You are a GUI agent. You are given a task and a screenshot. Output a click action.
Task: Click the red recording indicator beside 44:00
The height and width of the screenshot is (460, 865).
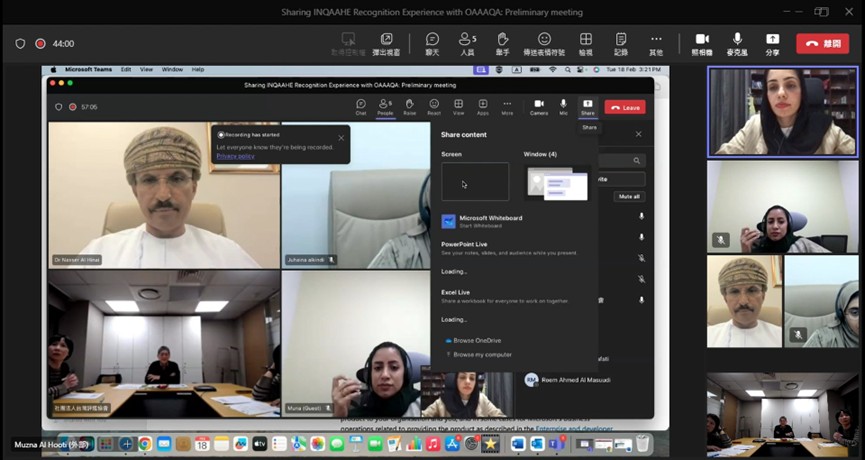click(x=40, y=44)
